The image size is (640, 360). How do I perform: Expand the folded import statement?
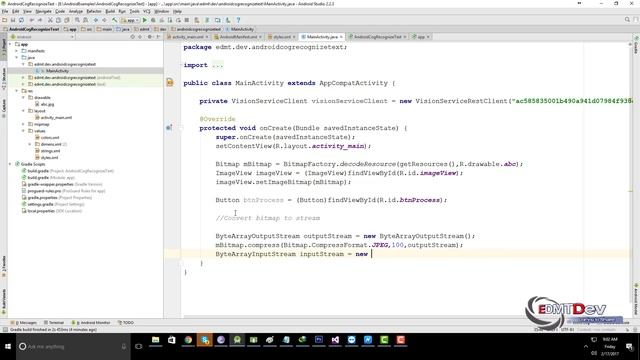click(217, 65)
